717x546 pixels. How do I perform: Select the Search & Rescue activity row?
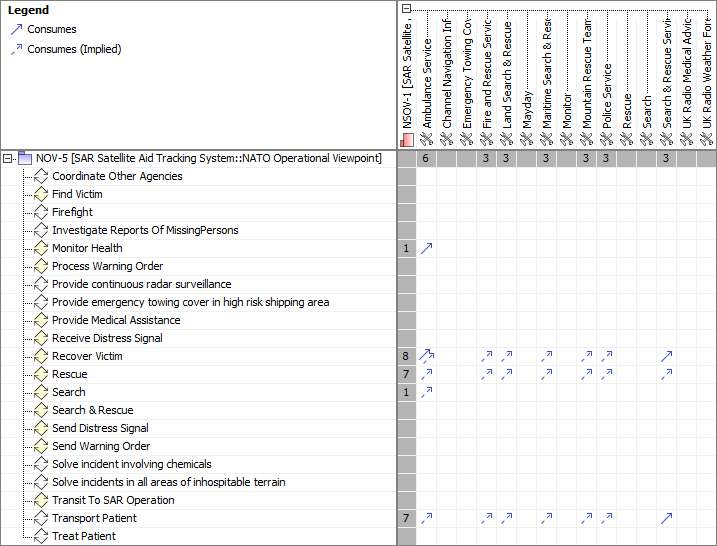tap(92, 410)
